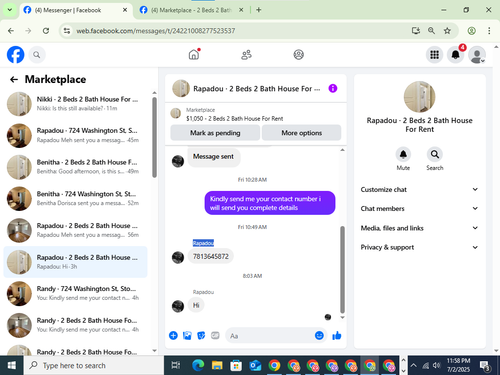Open Microsoft Store from the taskbar

(236, 366)
